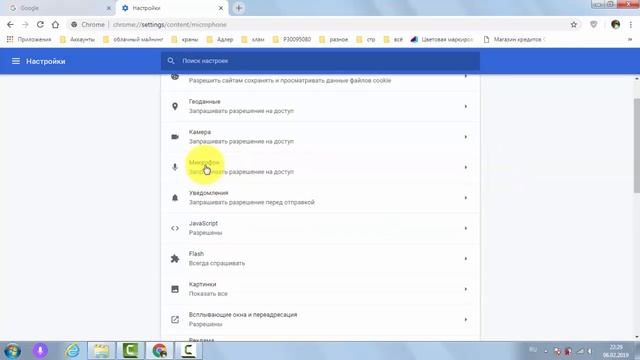Viewport: 640px width, 360px height.
Task: Close the Настройки tab
Action: coord(221,8)
